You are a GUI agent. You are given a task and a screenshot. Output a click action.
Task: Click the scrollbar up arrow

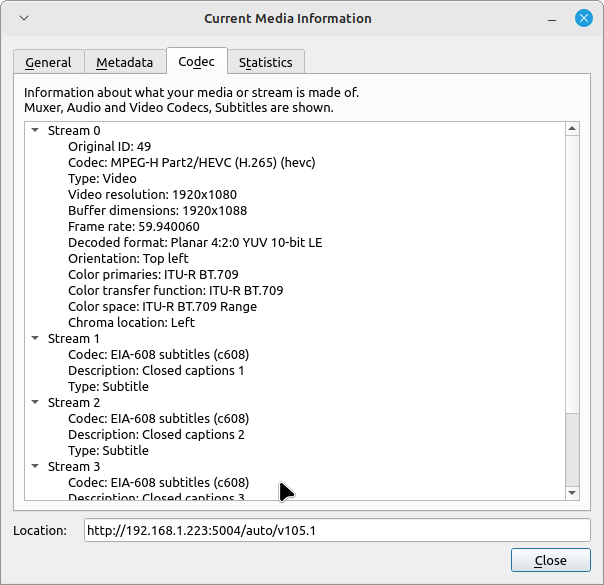pos(572,129)
